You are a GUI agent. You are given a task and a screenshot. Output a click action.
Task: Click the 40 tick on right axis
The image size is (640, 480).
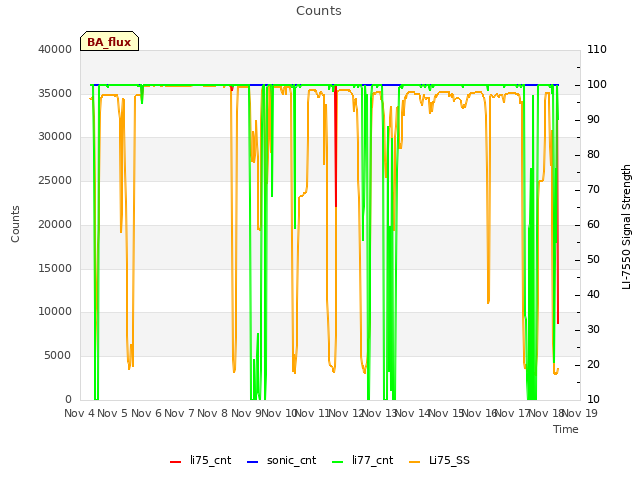(593, 295)
